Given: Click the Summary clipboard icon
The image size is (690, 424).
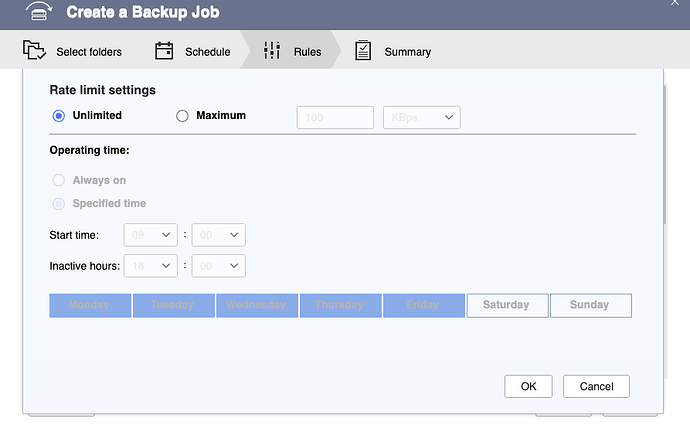Looking at the screenshot, I should 363,51.
